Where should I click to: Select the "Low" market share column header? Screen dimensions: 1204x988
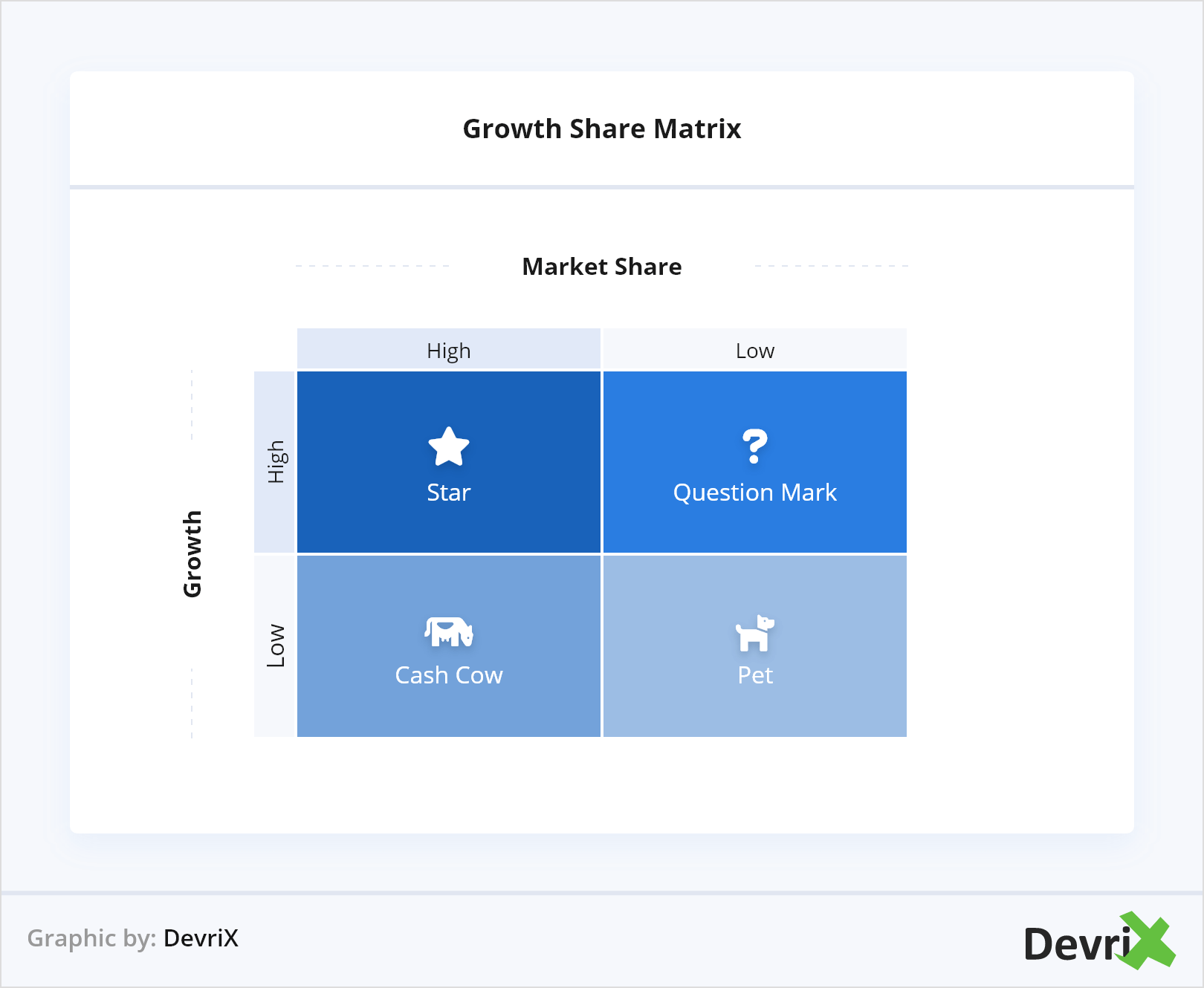click(755, 351)
